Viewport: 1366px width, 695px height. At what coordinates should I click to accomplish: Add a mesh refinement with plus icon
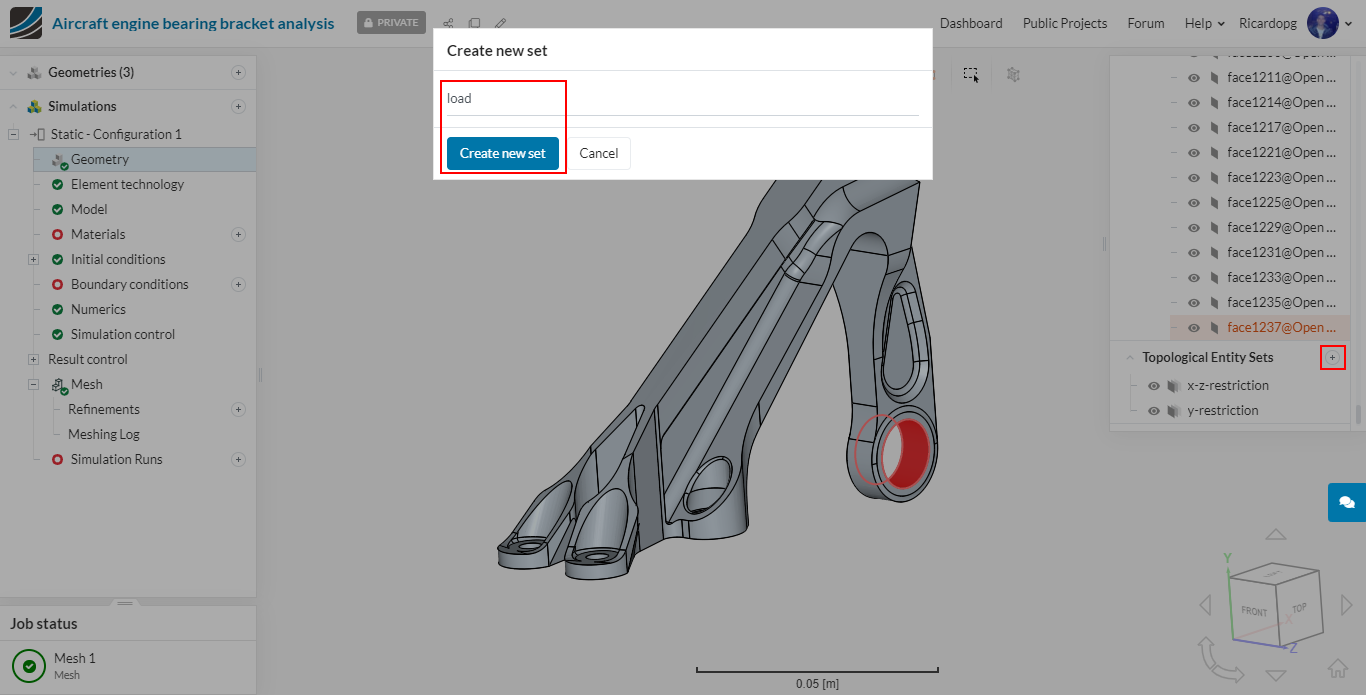point(238,409)
